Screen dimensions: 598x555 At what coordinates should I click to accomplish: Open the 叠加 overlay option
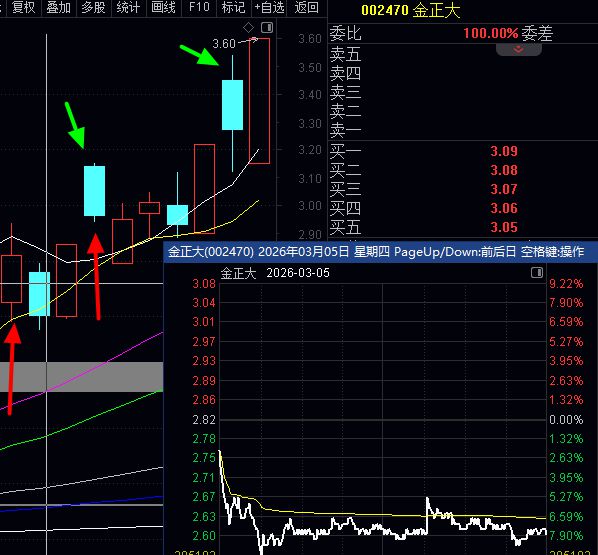(x=58, y=7)
